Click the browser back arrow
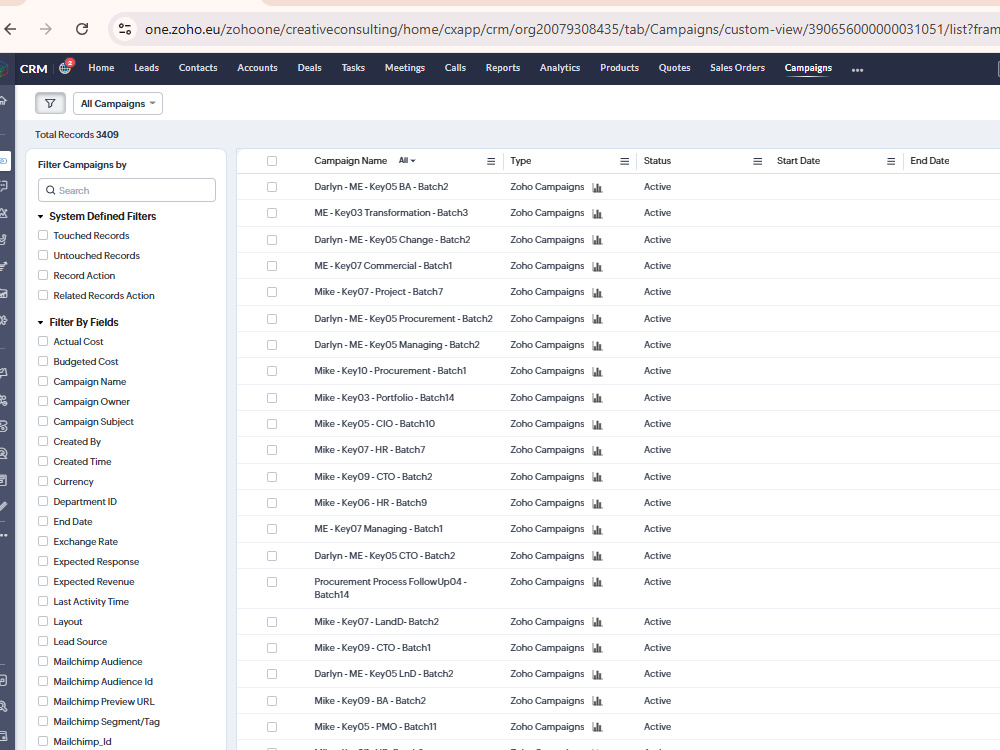This screenshot has height=750, width=1000. [x=10, y=29]
